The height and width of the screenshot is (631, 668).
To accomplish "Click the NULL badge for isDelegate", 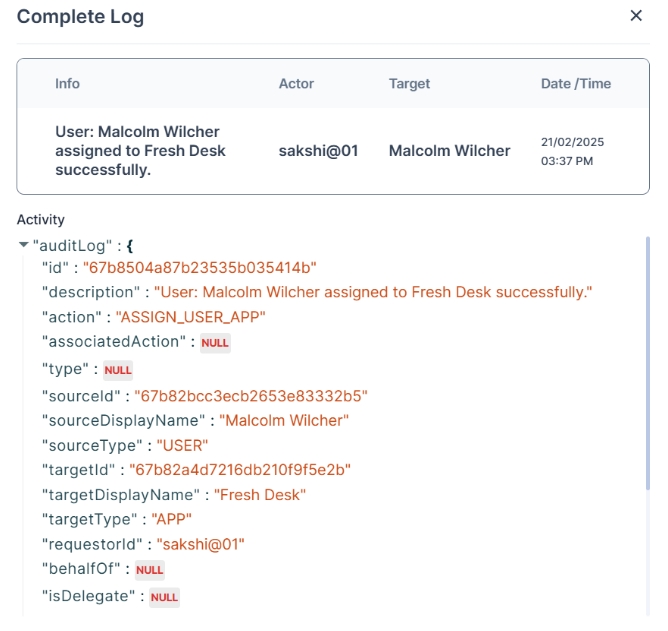I will tap(164, 597).
